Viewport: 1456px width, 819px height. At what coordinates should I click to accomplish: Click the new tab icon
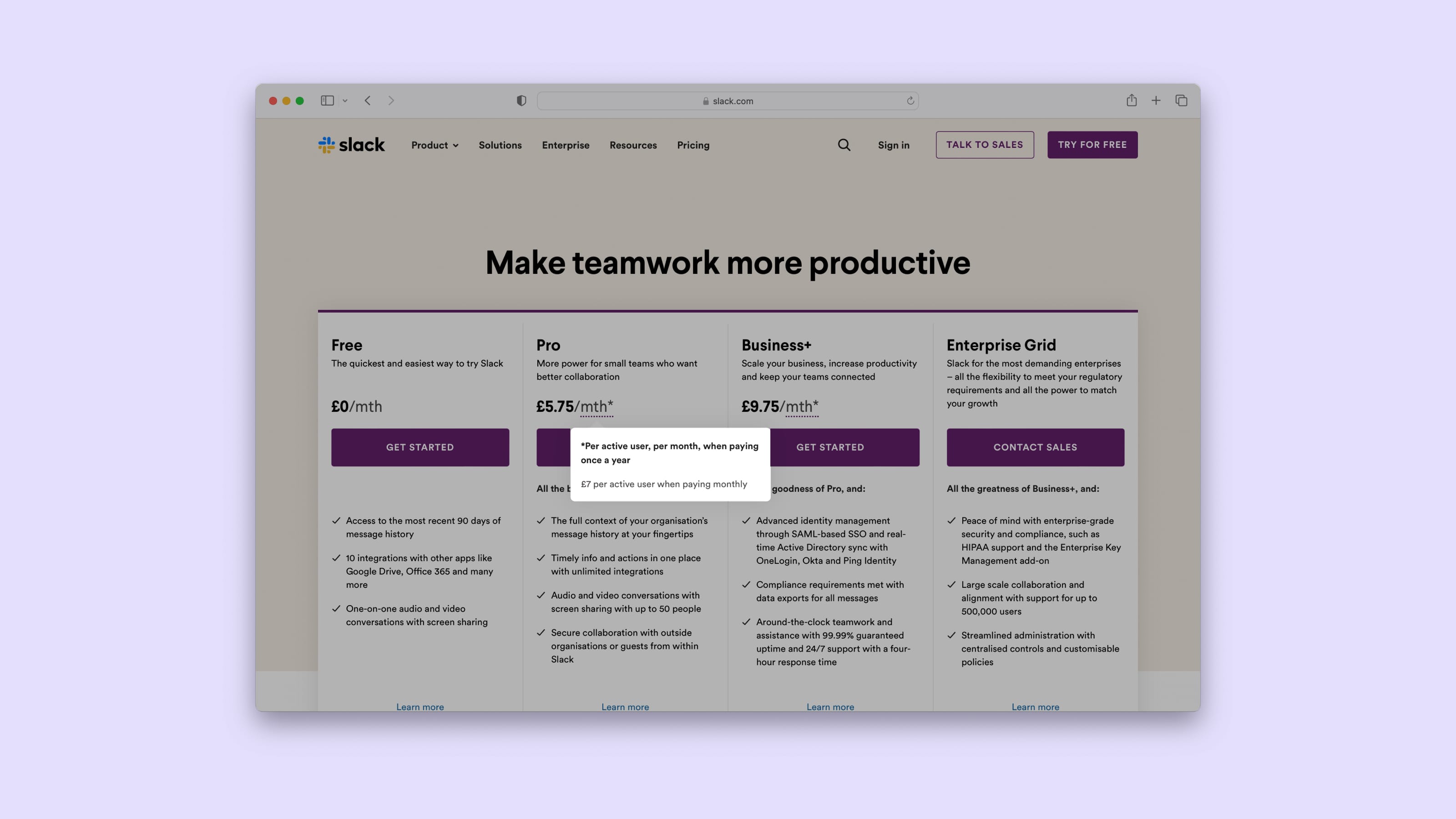(1156, 101)
